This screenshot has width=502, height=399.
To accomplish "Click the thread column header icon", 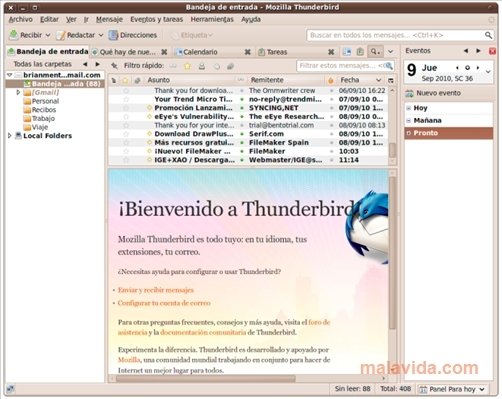I will tap(114, 80).
